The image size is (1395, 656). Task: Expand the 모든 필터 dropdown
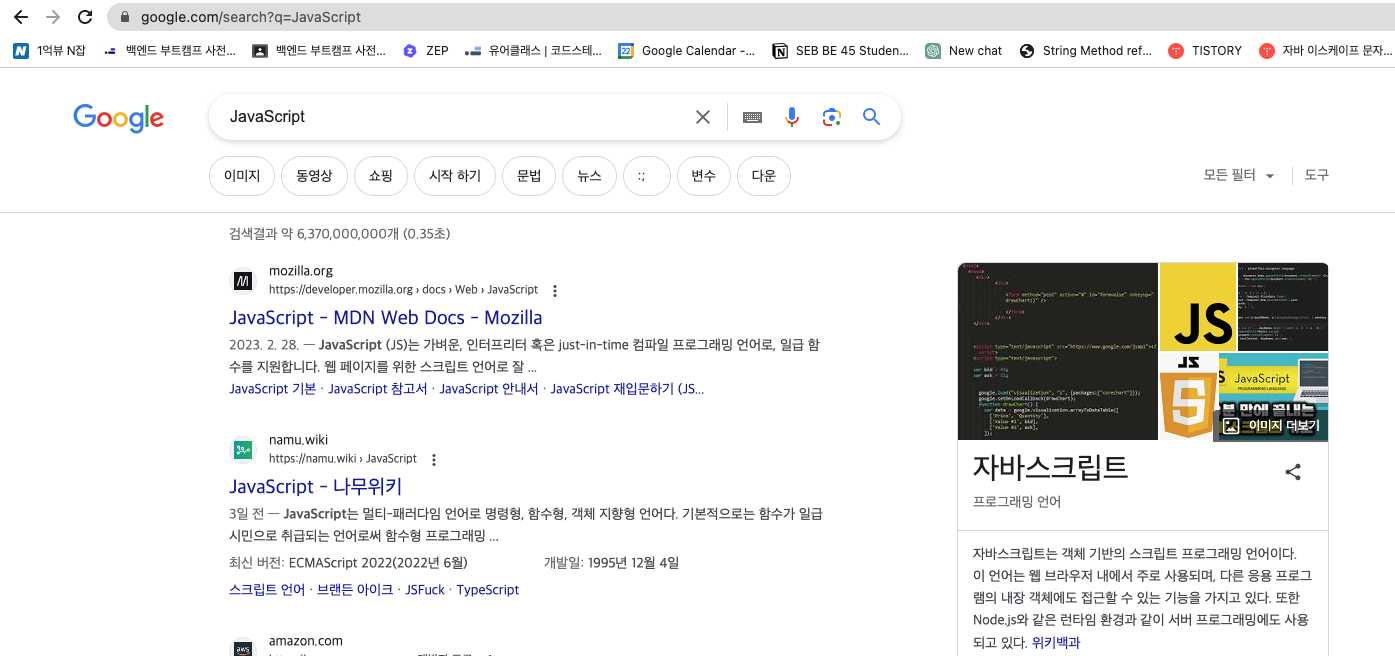(1239, 176)
